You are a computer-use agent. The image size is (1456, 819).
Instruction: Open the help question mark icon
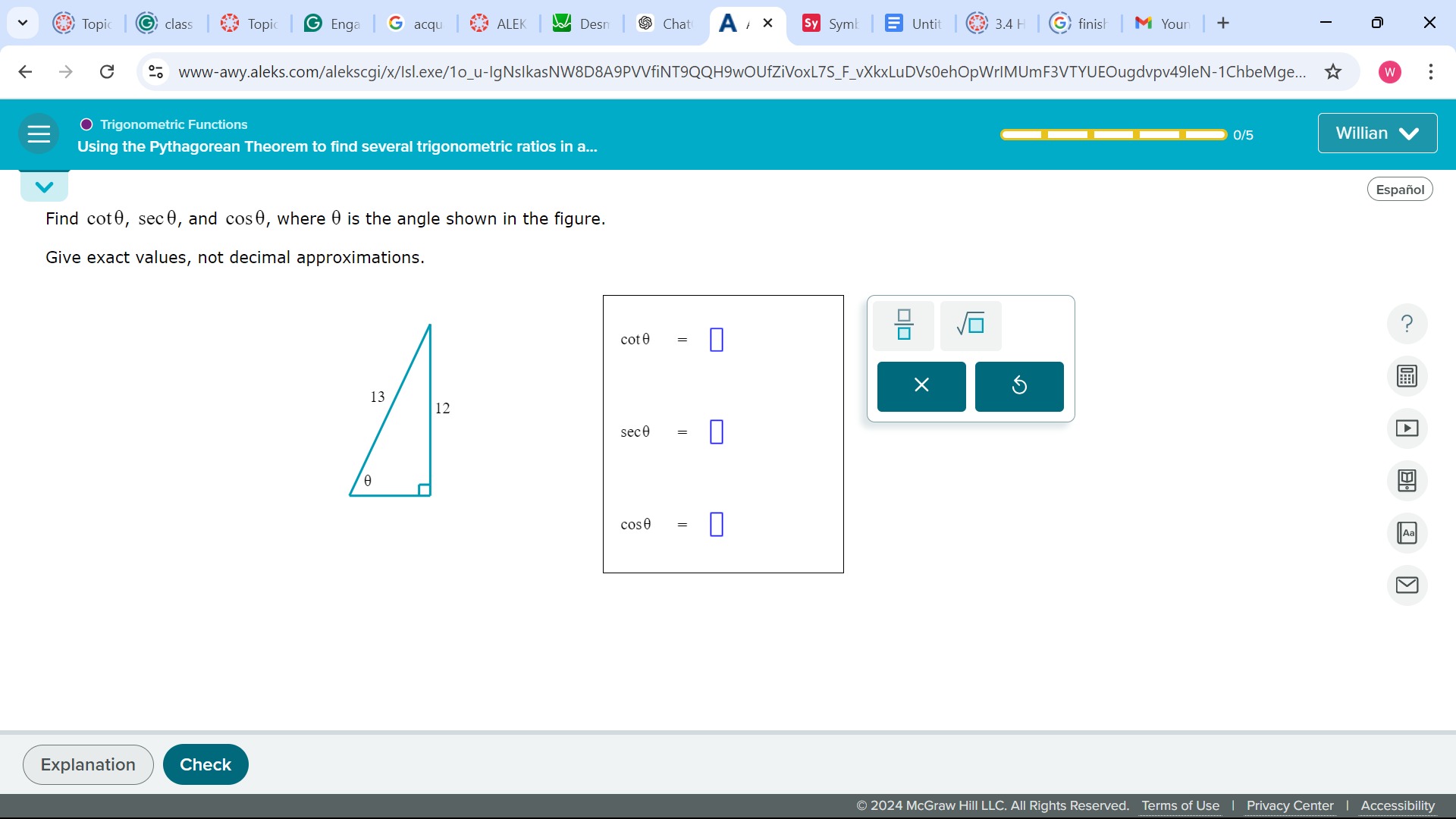(1407, 324)
